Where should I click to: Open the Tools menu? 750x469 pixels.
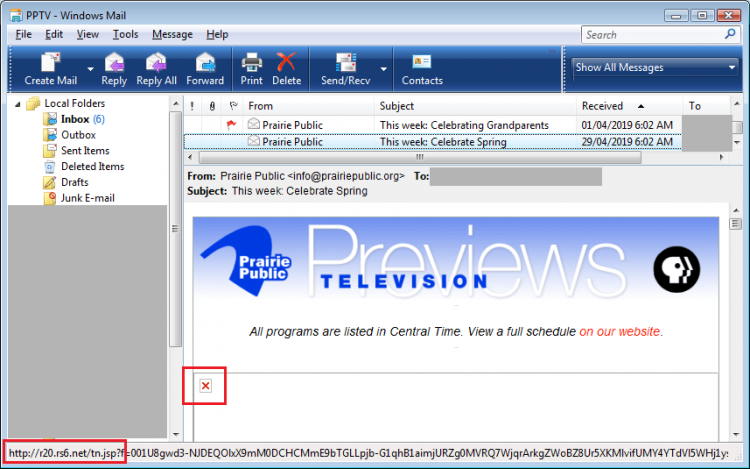click(125, 34)
